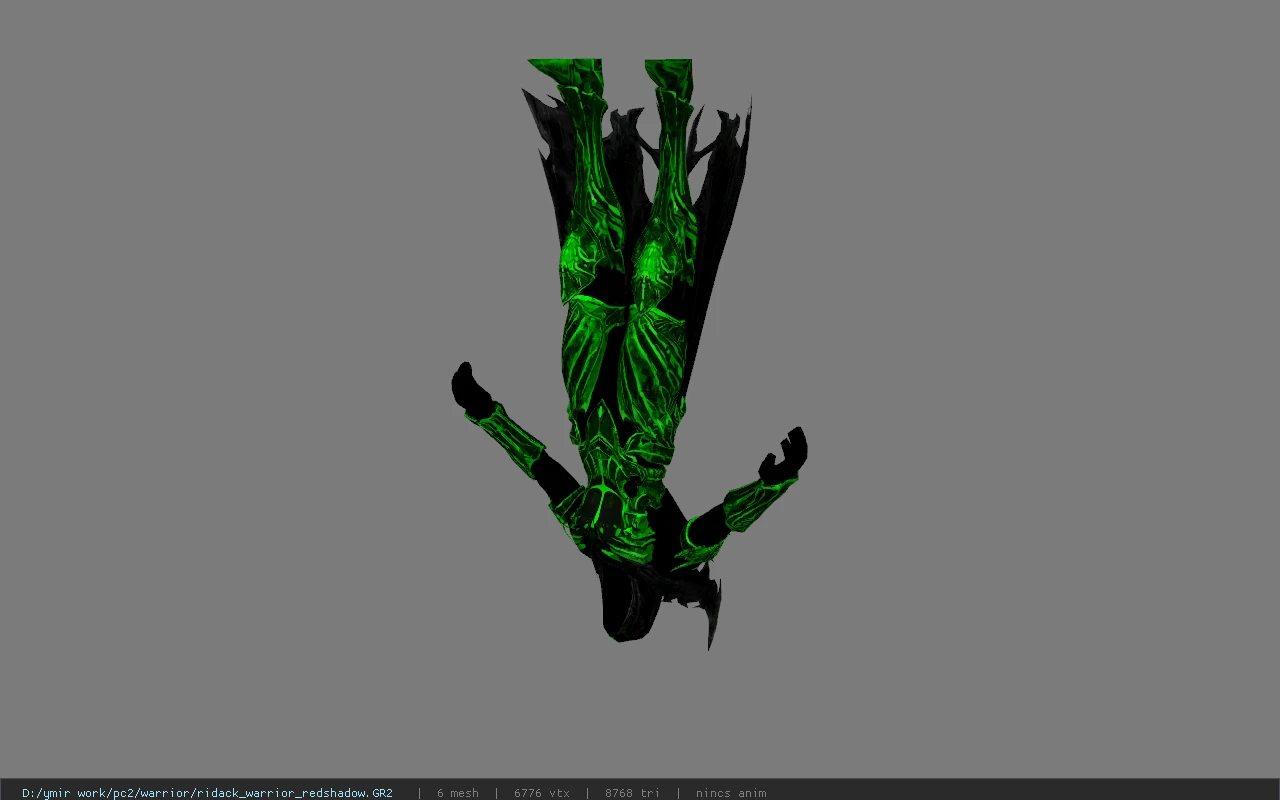Click the "6776 vtx" vertex count
Image resolution: width=1280 pixels, height=800 pixels.
click(542, 793)
